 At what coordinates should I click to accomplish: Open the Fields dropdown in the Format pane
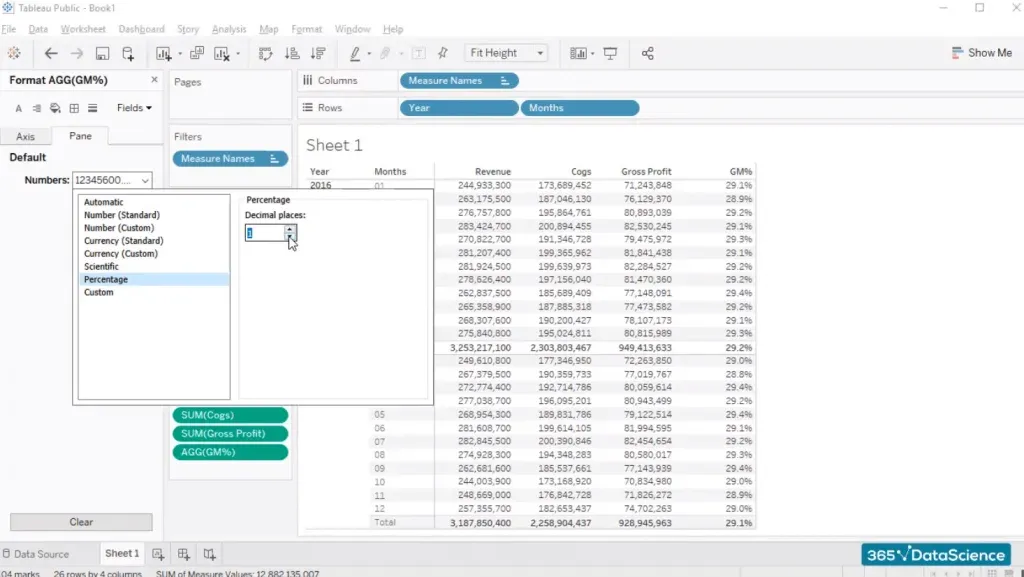(x=134, y=108)
